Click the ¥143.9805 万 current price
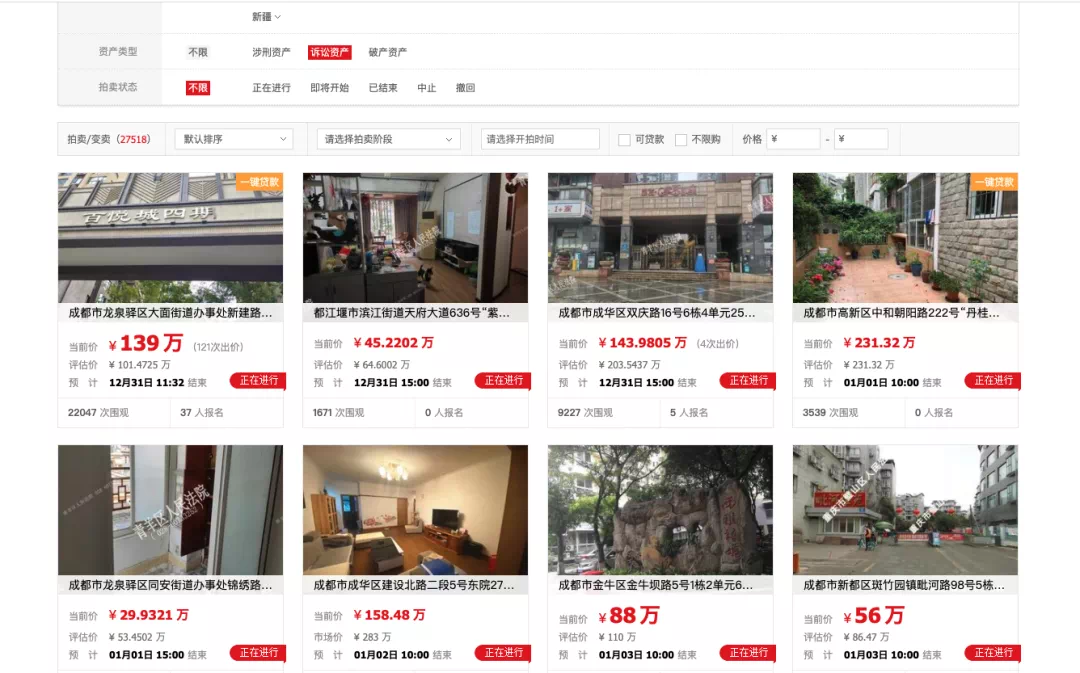The image size is (1080, 673). 643,343
